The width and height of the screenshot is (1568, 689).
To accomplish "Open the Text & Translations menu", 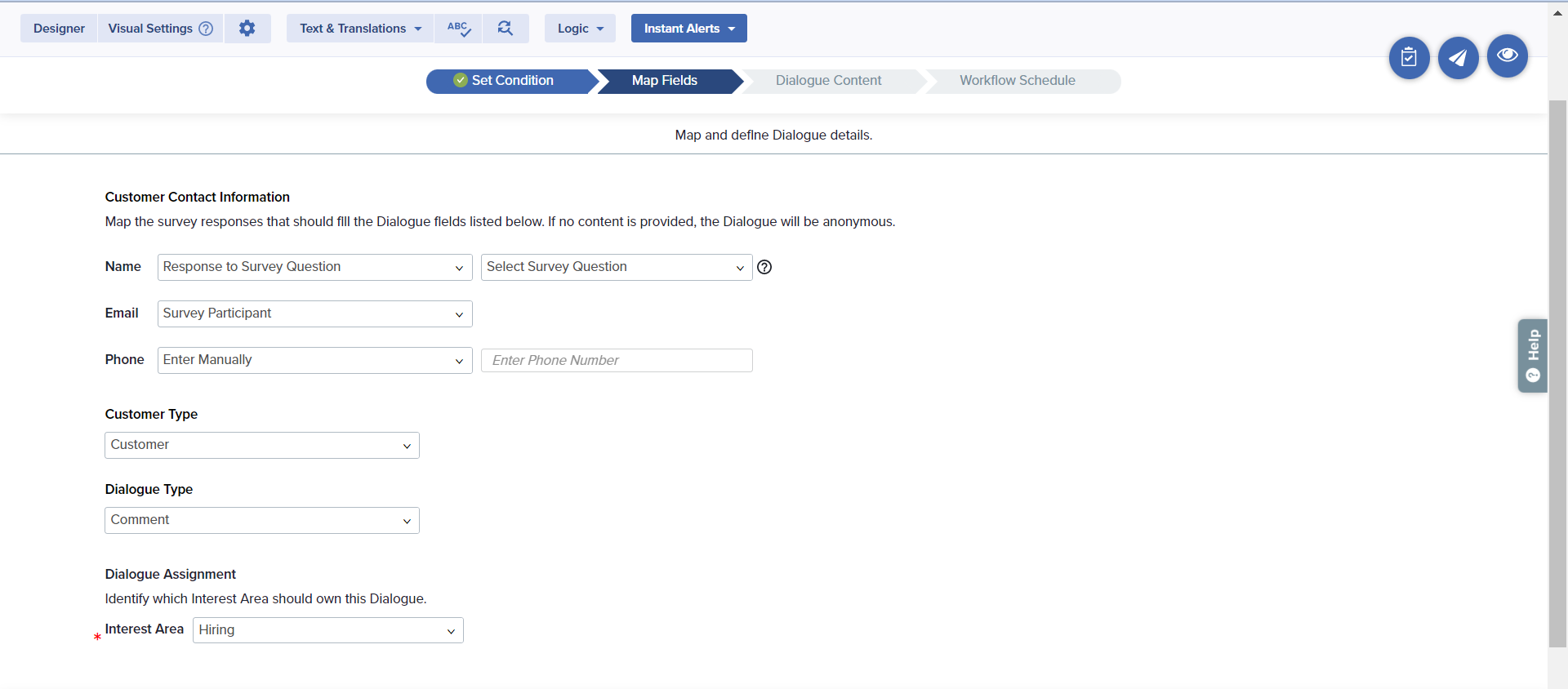I will [360, 29].
